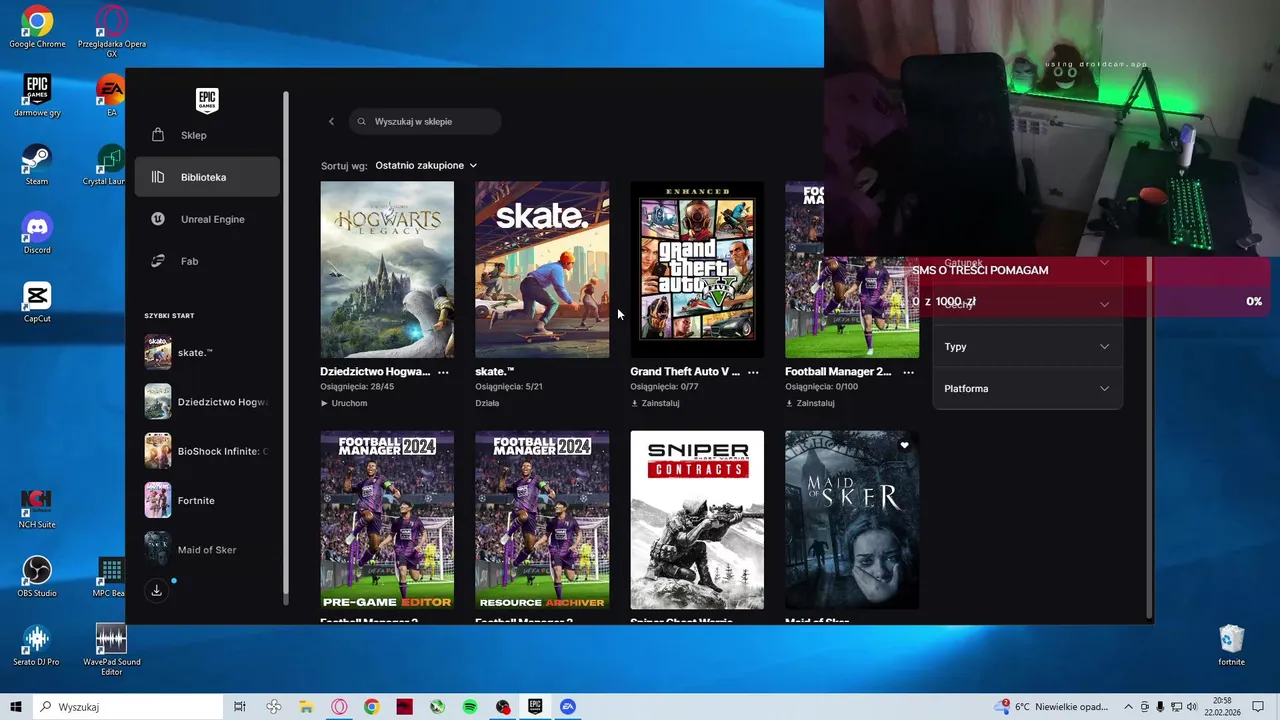Click the library window scrollbar
Viewport: 1280px width, 720px height.
(1149, 430)
